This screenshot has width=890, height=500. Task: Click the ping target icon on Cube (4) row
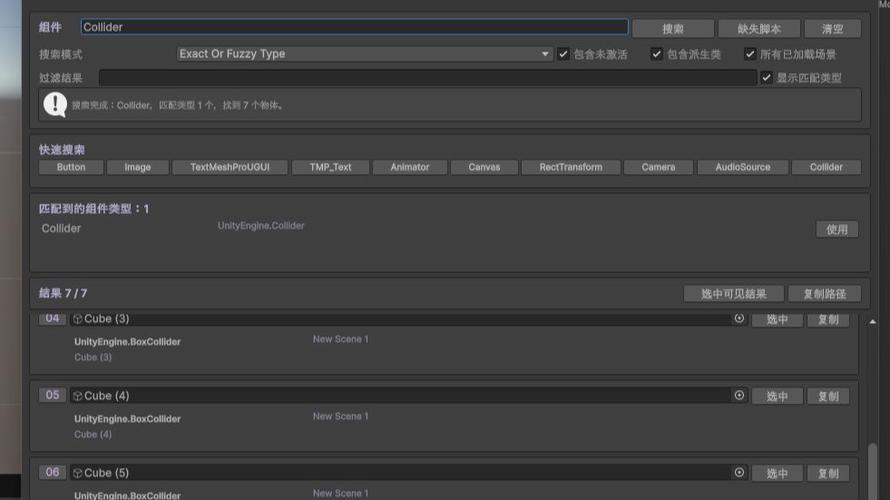coord(739,395)
